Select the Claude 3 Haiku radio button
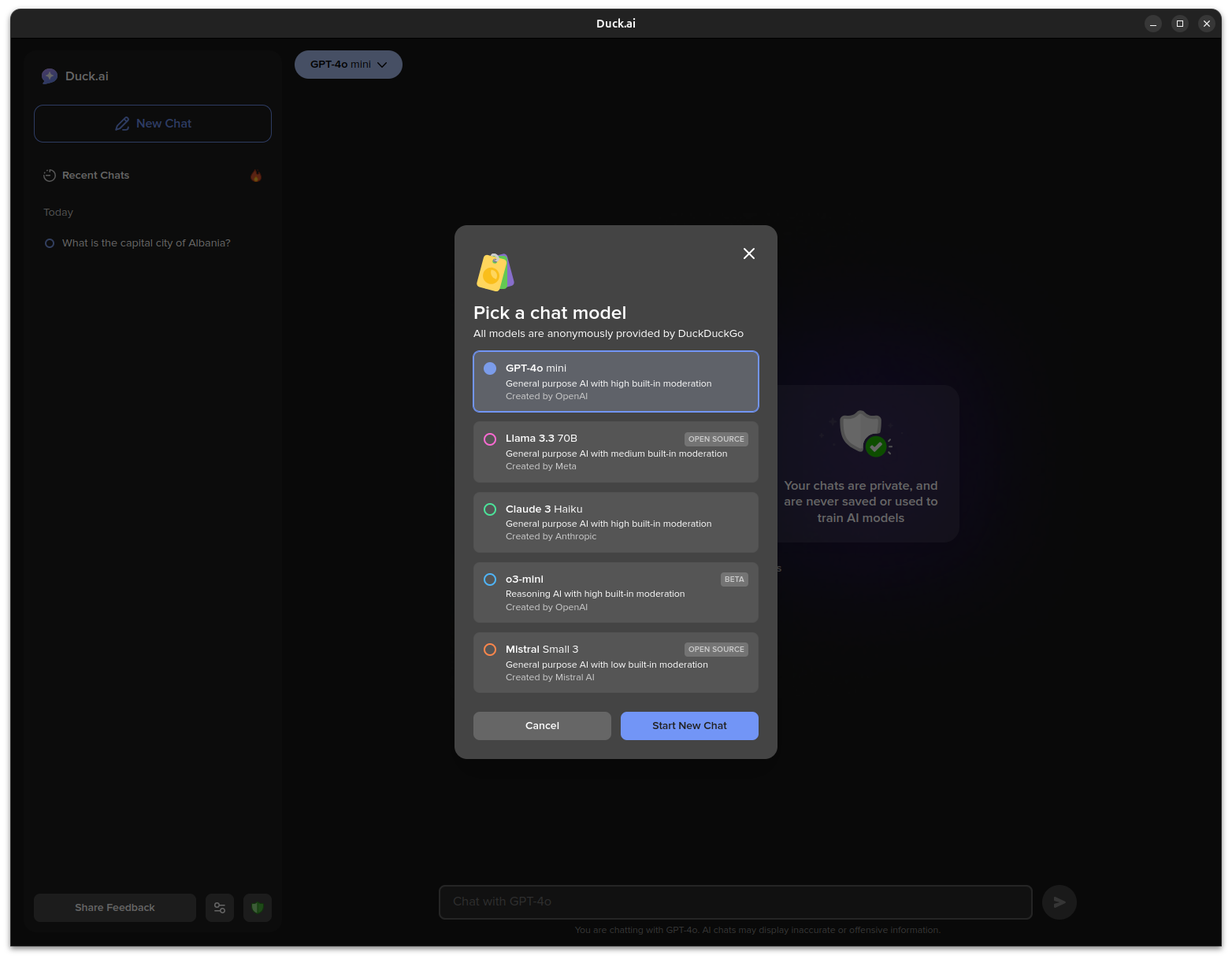This screenshot has width=1232, height=959. (490, 509)
